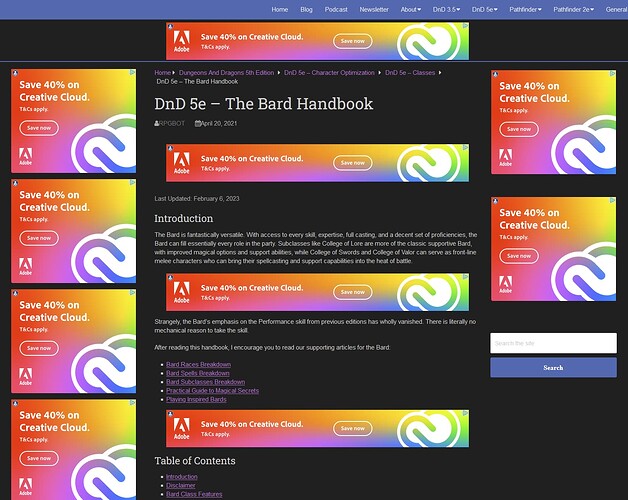Click the Table of Contents heading
628x500 pixels.
[195, 461]
